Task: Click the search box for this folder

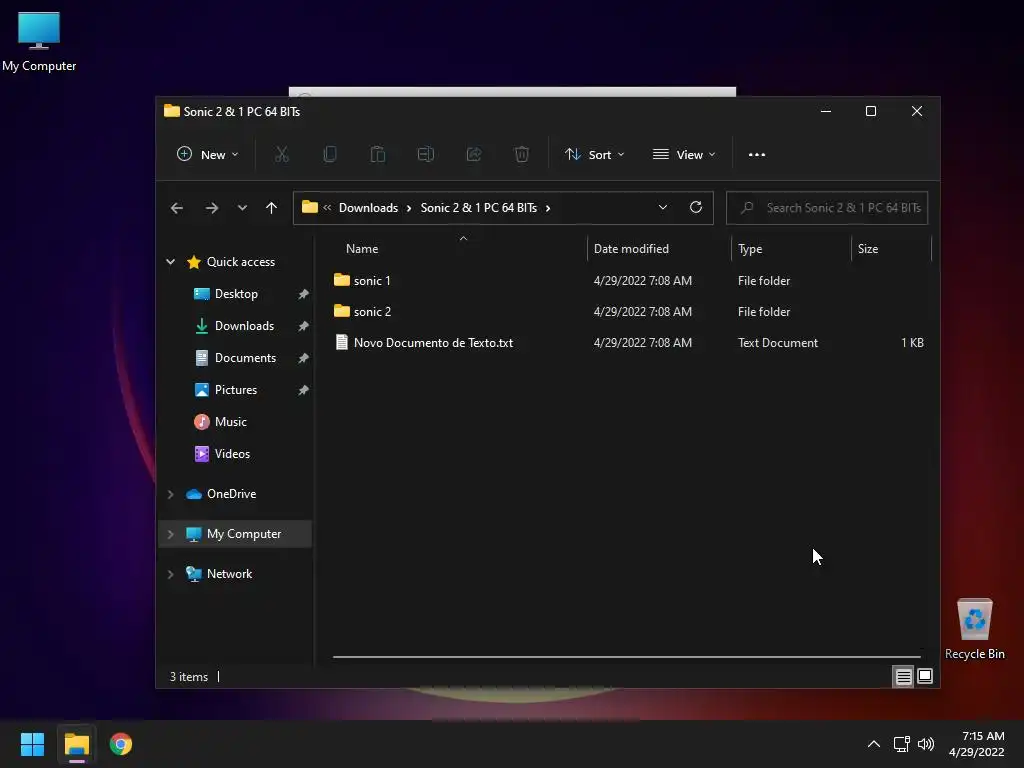Action: point(827,208)
